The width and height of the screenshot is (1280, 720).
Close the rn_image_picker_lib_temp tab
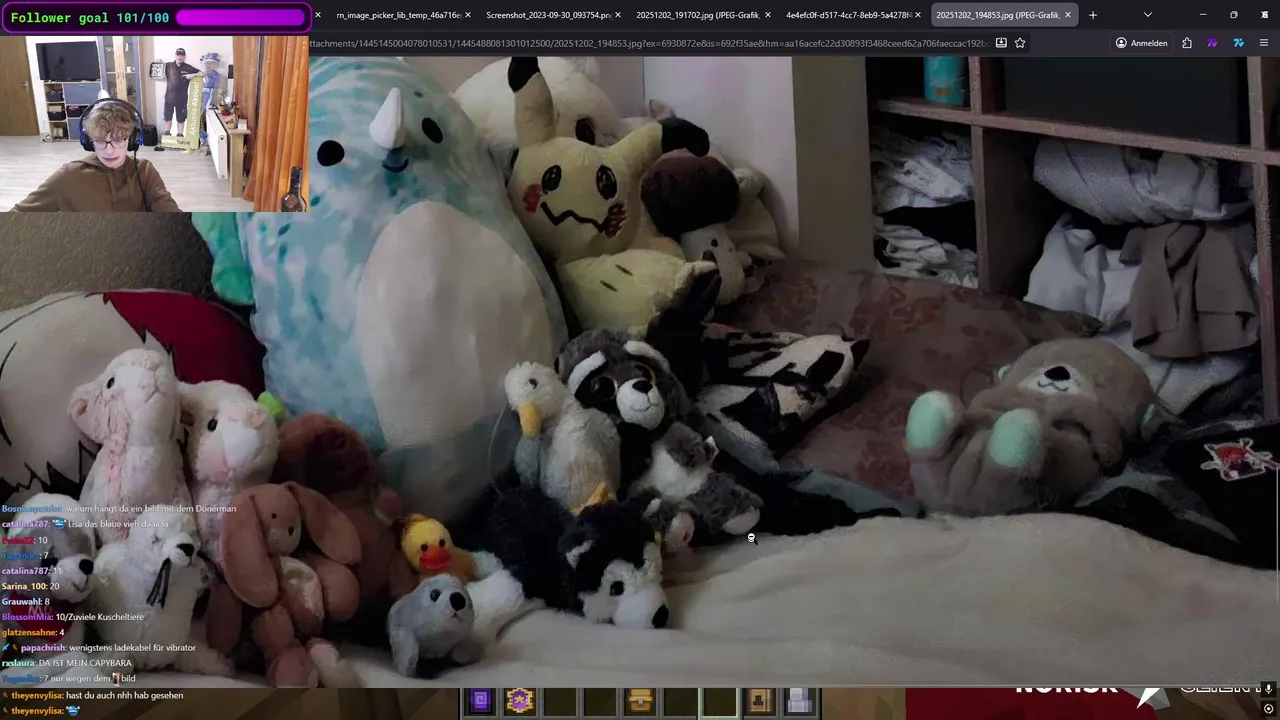click(x=467, y=15)
